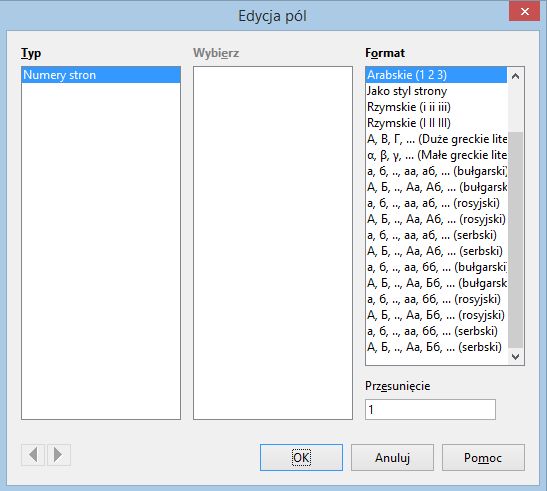Click the Format list scroll down arrow

pos(515,356)
